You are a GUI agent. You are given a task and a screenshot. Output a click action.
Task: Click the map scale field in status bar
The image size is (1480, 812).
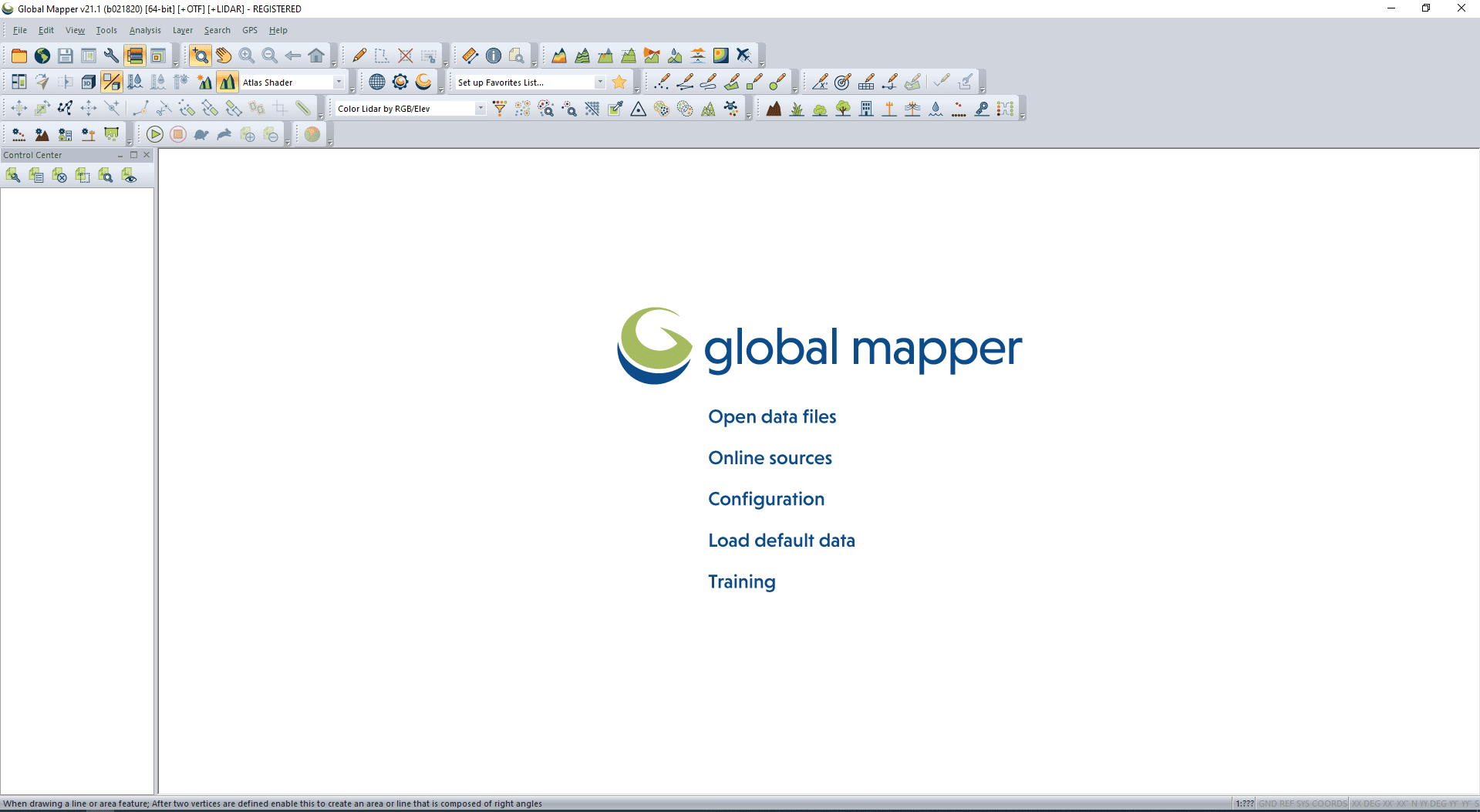(x=1243, y=803)
